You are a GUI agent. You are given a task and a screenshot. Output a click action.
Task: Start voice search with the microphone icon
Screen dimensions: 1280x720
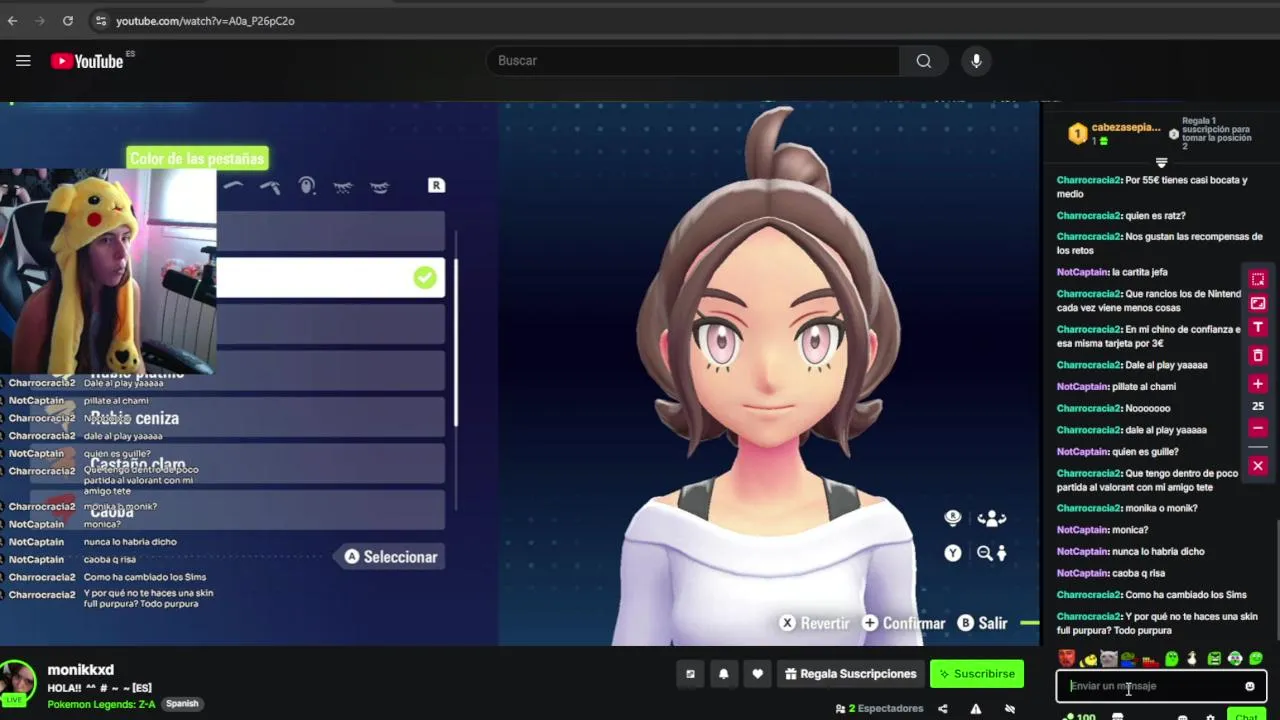[x=976, y=61]
